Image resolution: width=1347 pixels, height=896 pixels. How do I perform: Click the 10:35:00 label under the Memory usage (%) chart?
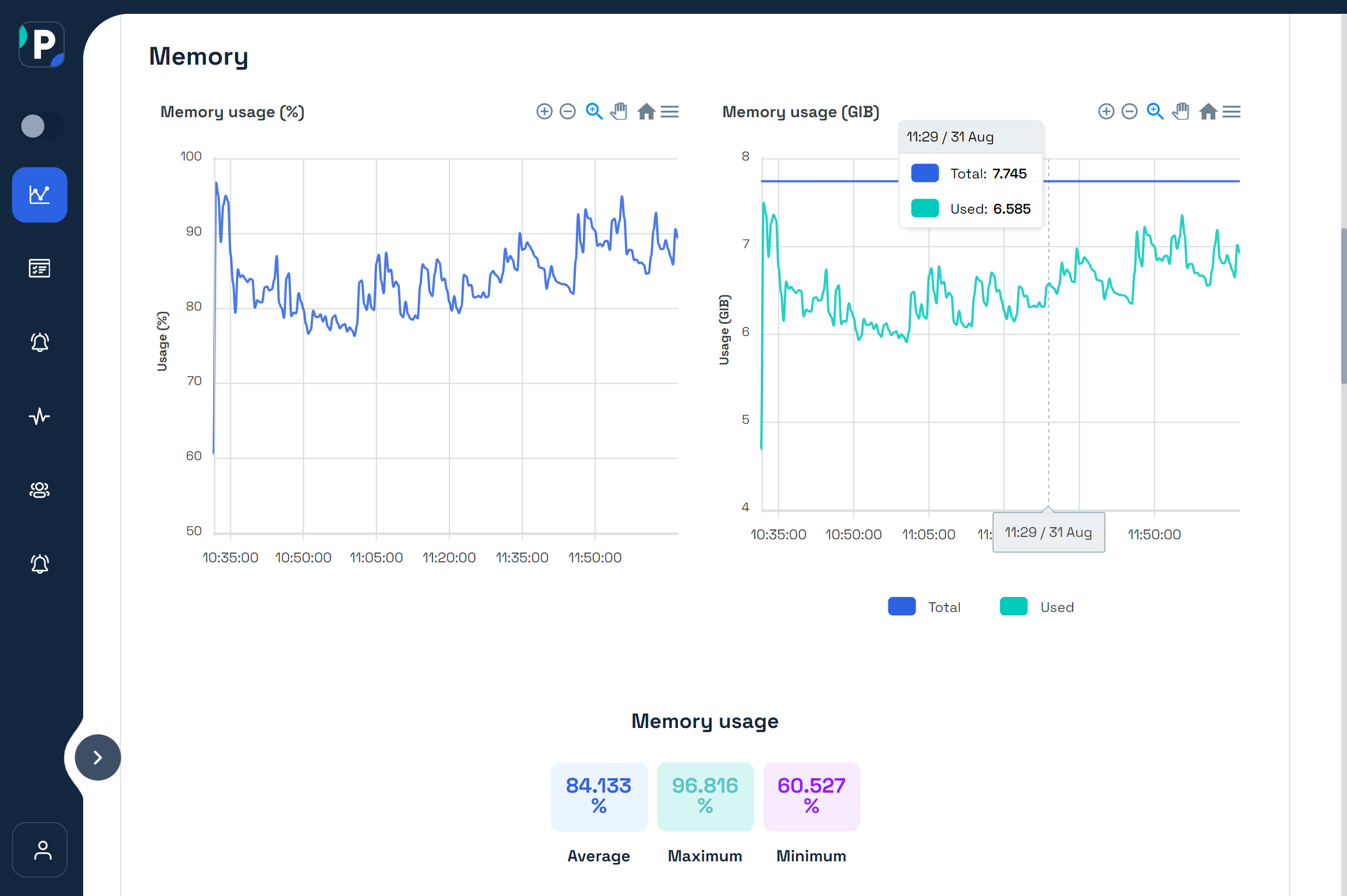tap(230, 558)
